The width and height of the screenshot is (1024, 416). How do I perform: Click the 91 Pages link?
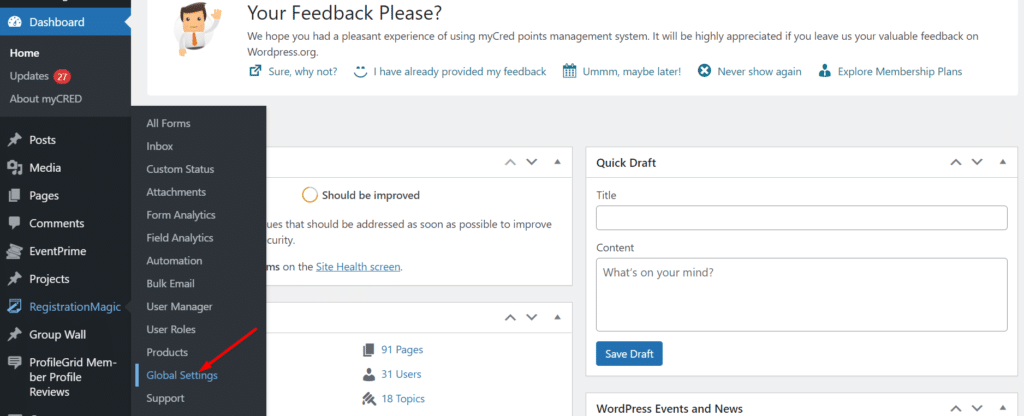(x=401, y=350)
